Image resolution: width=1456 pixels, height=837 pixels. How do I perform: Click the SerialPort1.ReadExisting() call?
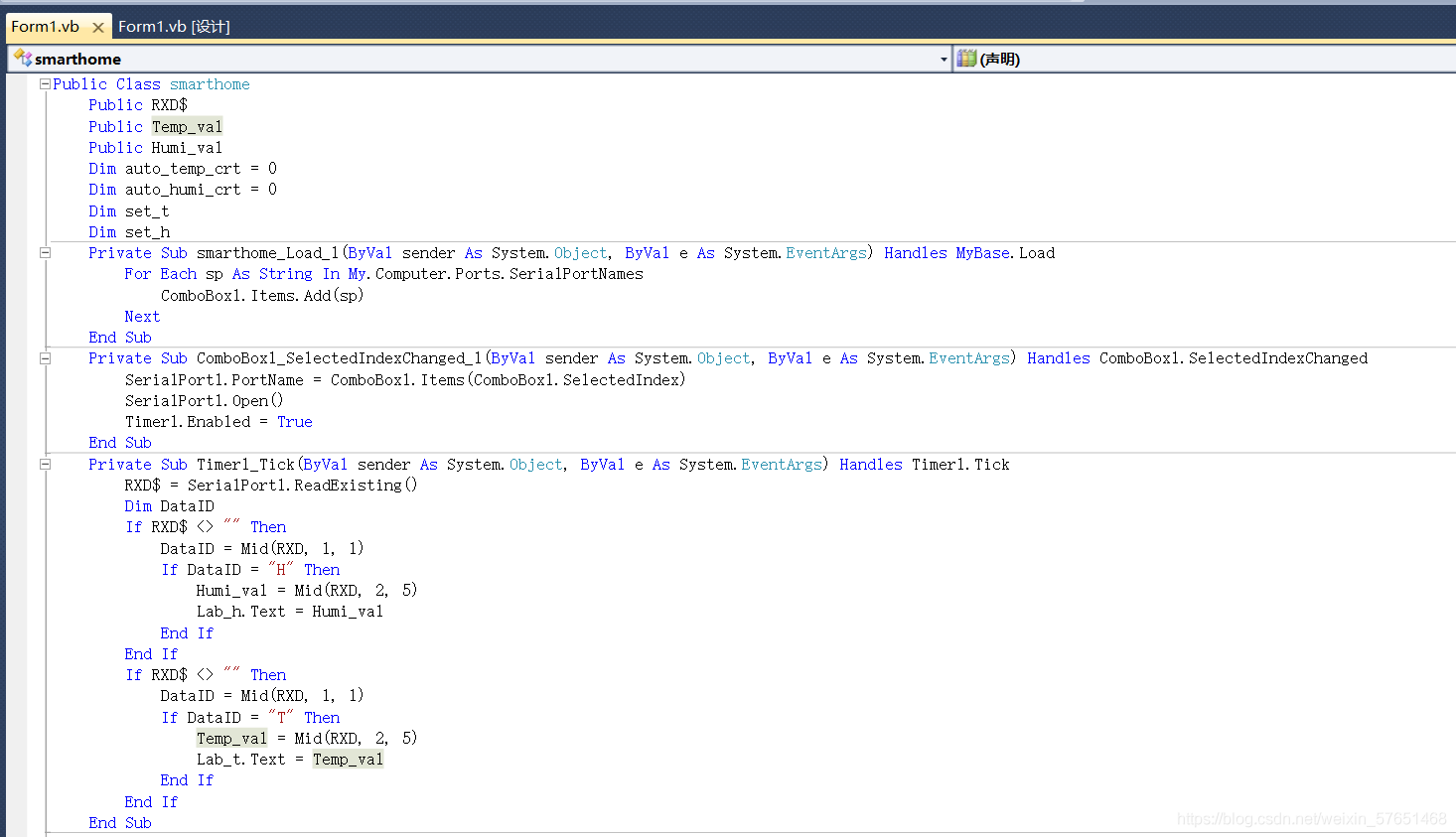coord(303,486)
